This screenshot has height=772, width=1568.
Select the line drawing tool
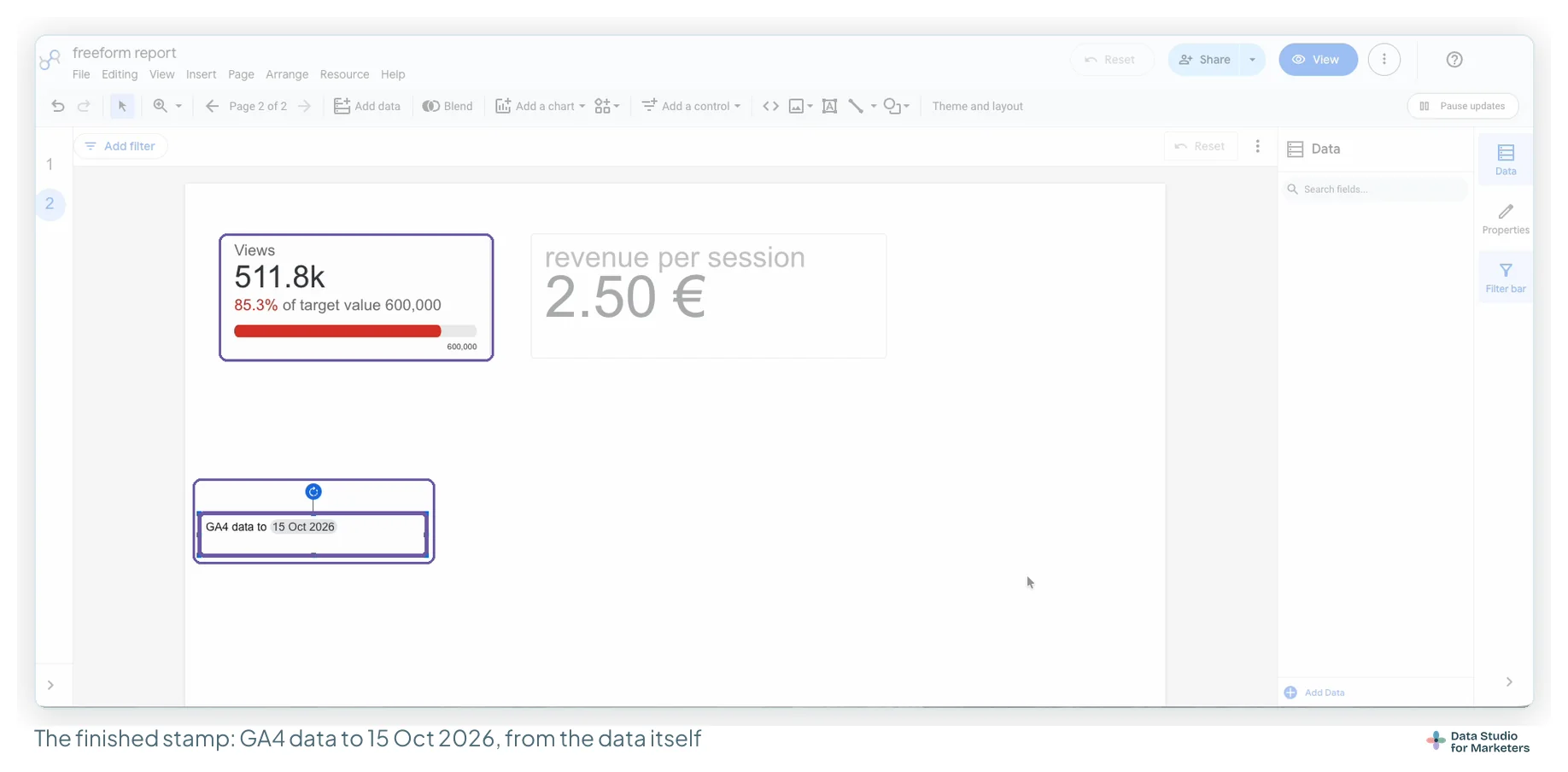click(x=856, y=106)
